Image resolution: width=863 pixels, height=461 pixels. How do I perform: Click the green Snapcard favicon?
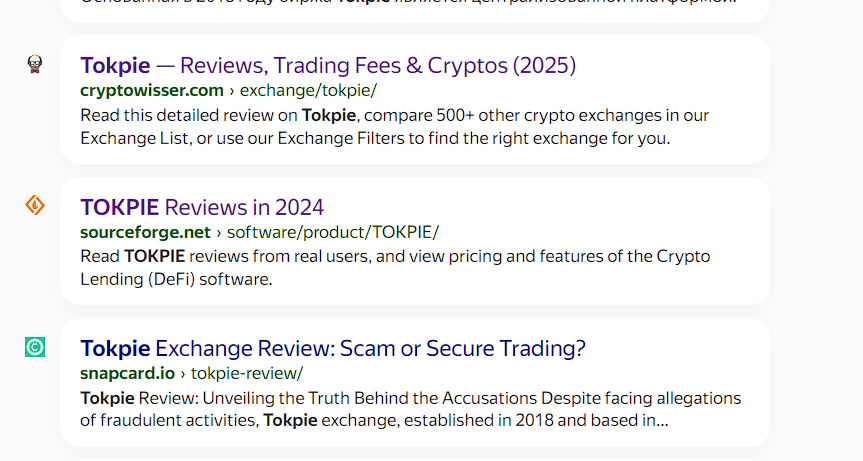(35, 347)
